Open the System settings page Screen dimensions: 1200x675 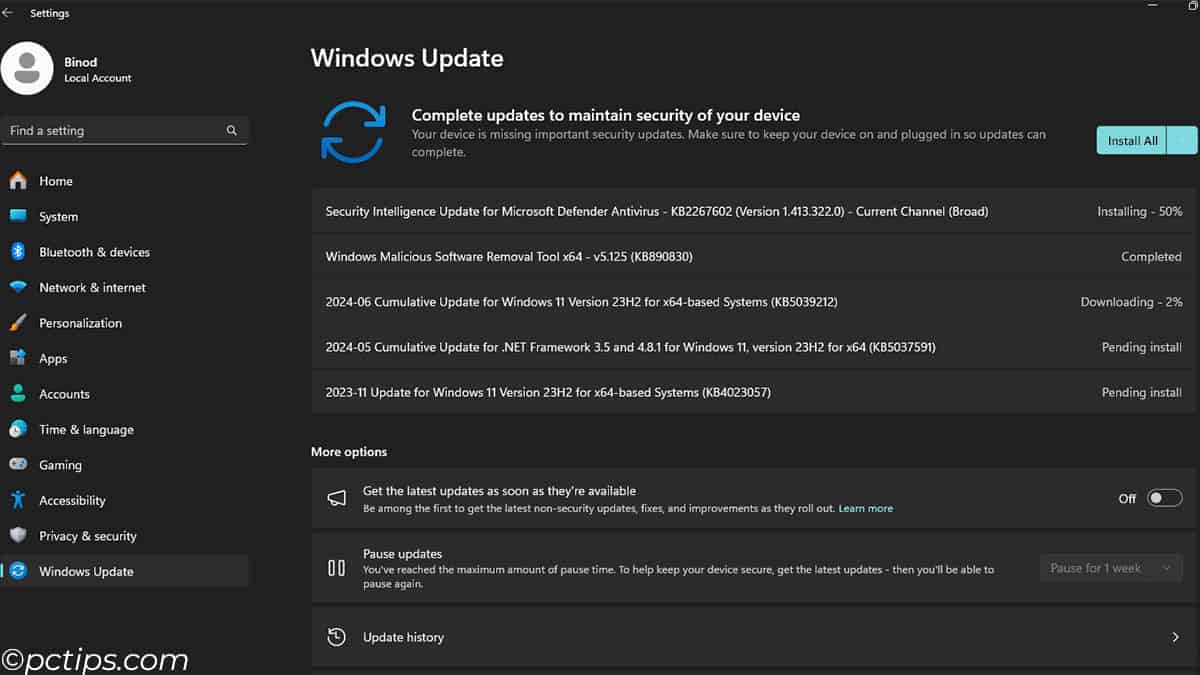pos(58,217)
